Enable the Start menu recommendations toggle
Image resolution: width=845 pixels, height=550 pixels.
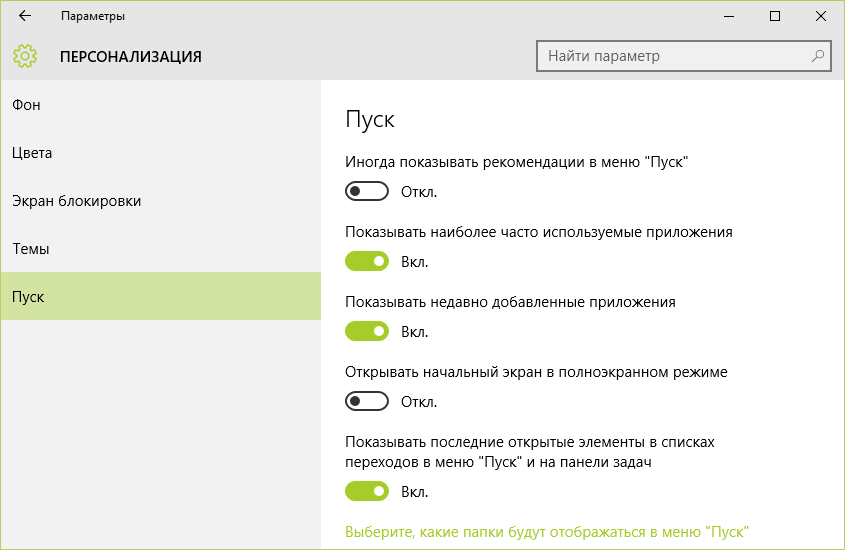click(366, 191)
